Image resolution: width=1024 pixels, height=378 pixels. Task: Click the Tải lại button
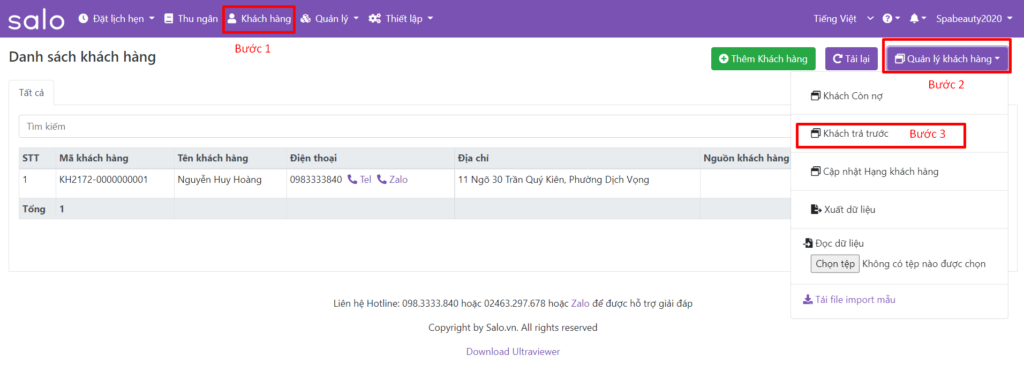[851, 59]
